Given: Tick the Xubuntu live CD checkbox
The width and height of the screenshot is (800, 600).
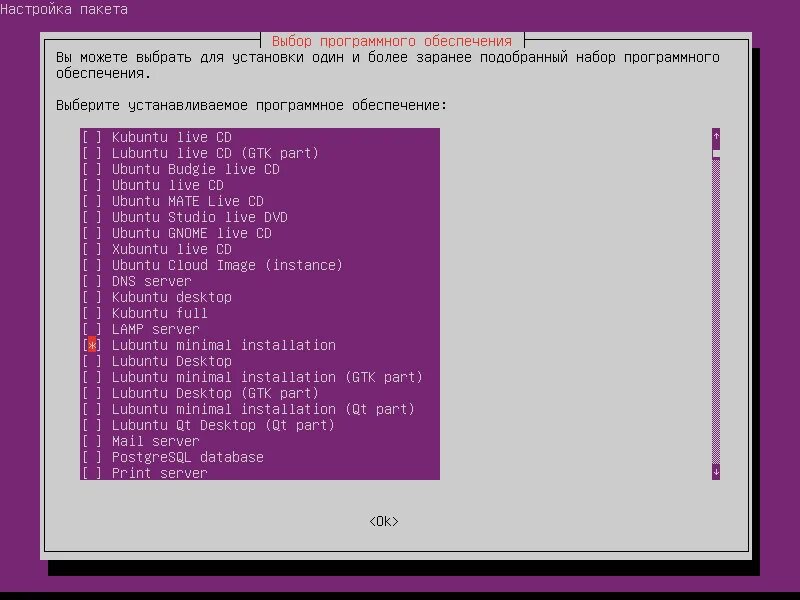Looking at the screenshot, I should 92,249.
